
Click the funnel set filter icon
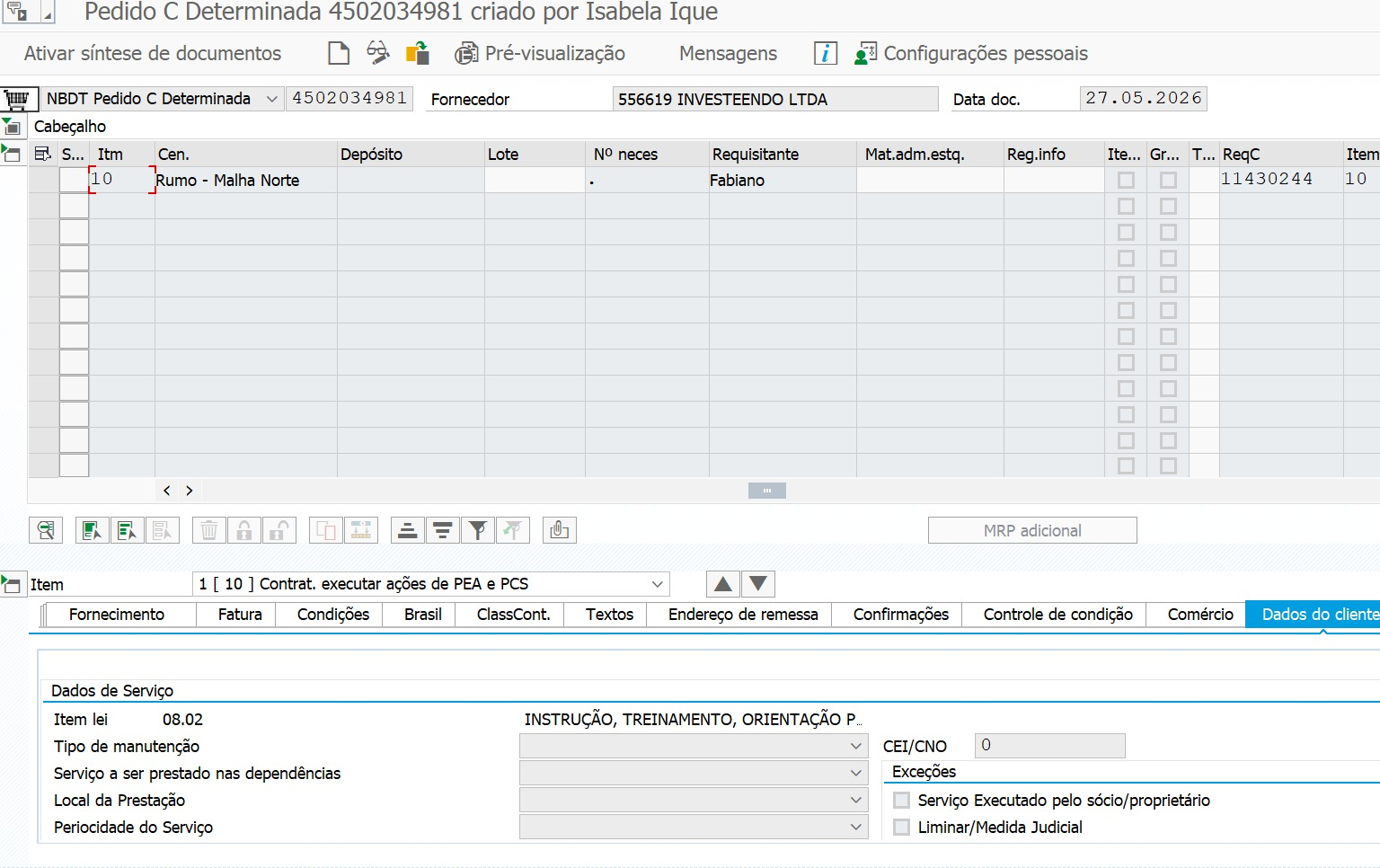(478, 530)
